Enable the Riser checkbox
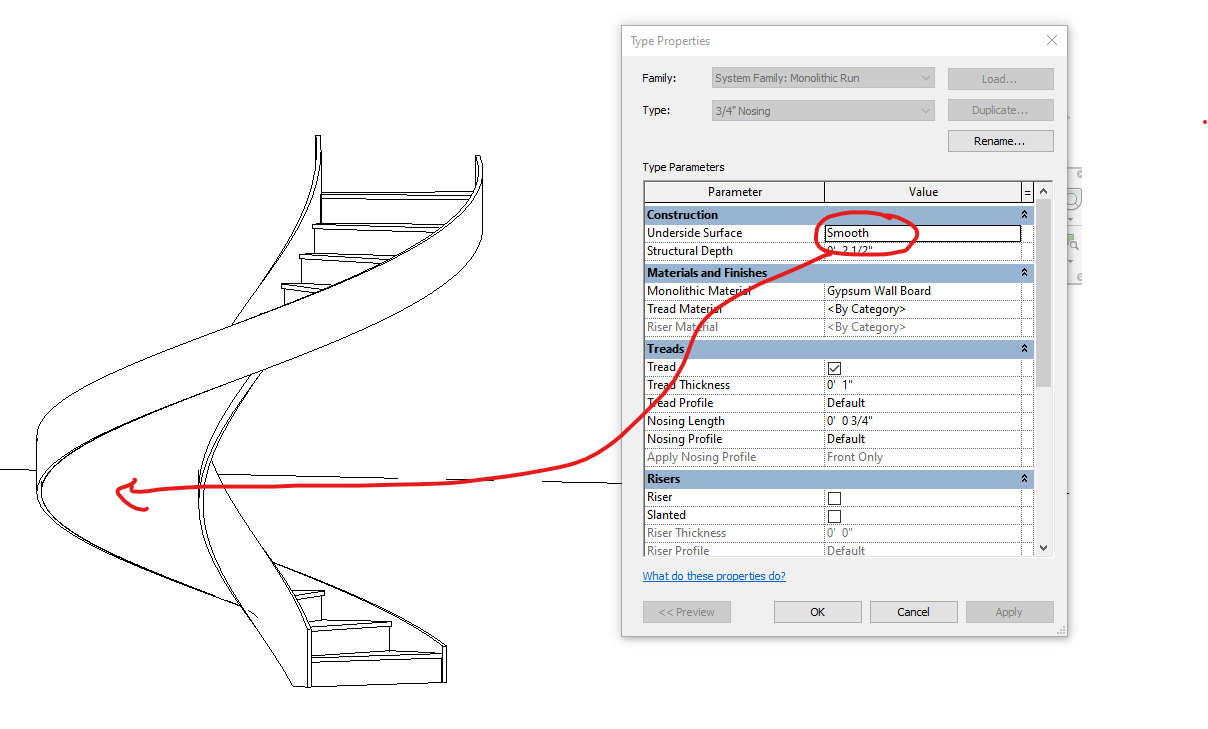Viewport: 1208px width, 729px height. 834,497
